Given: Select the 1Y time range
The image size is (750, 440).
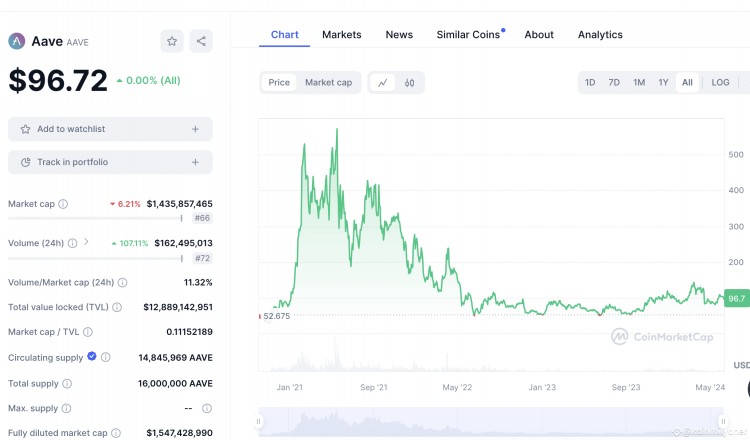Looking at the screenshot, I should (663, 82).
